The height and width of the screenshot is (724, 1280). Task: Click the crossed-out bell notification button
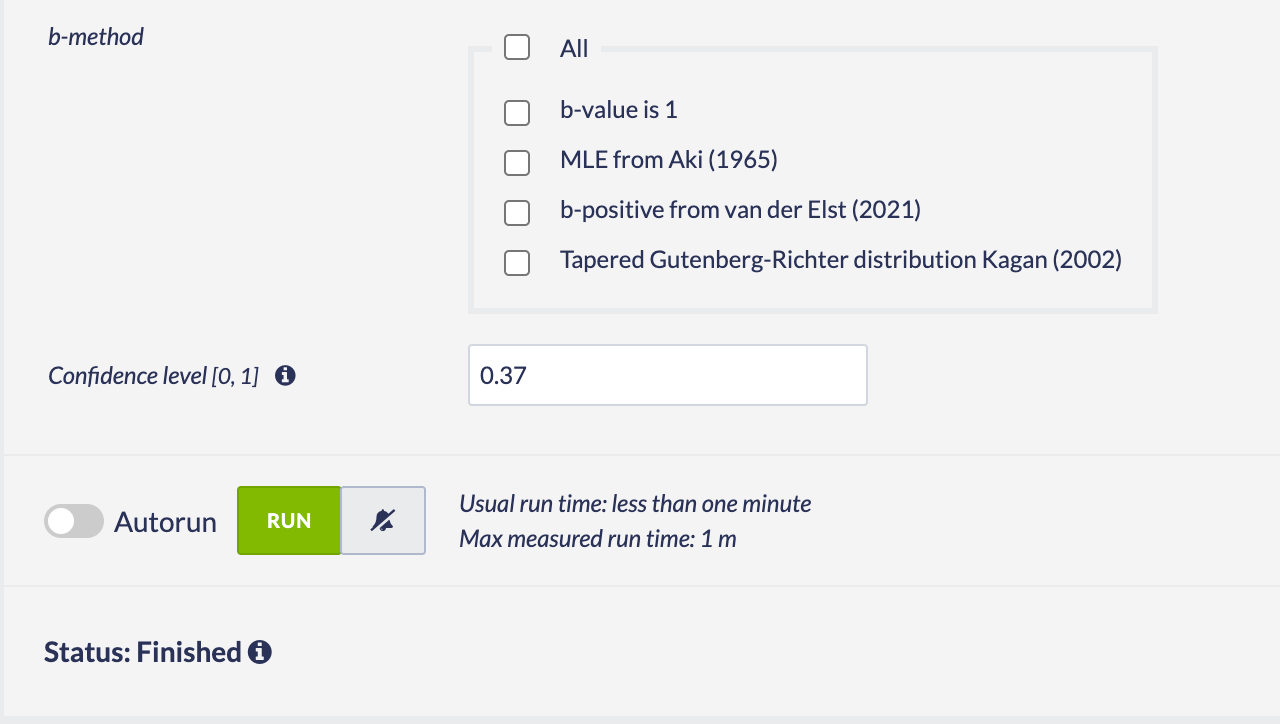383,520
